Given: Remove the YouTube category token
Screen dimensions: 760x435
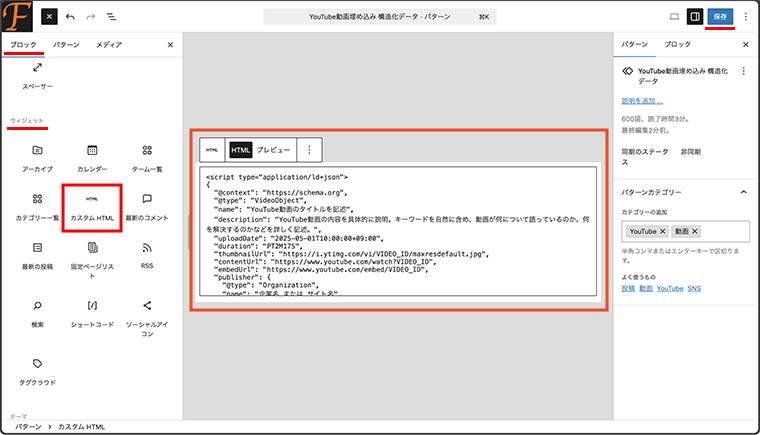Looking at the screenshot, I should (663, 231).
